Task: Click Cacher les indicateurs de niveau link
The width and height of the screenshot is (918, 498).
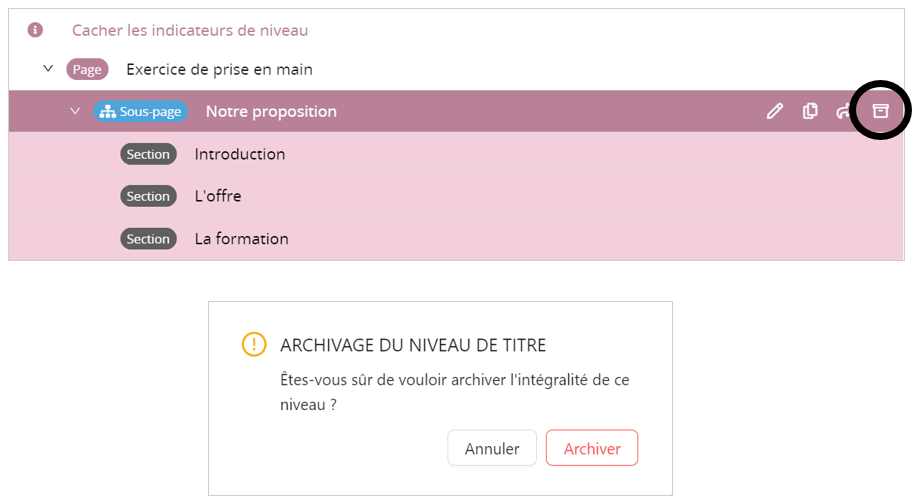Action: coord(190,30)
